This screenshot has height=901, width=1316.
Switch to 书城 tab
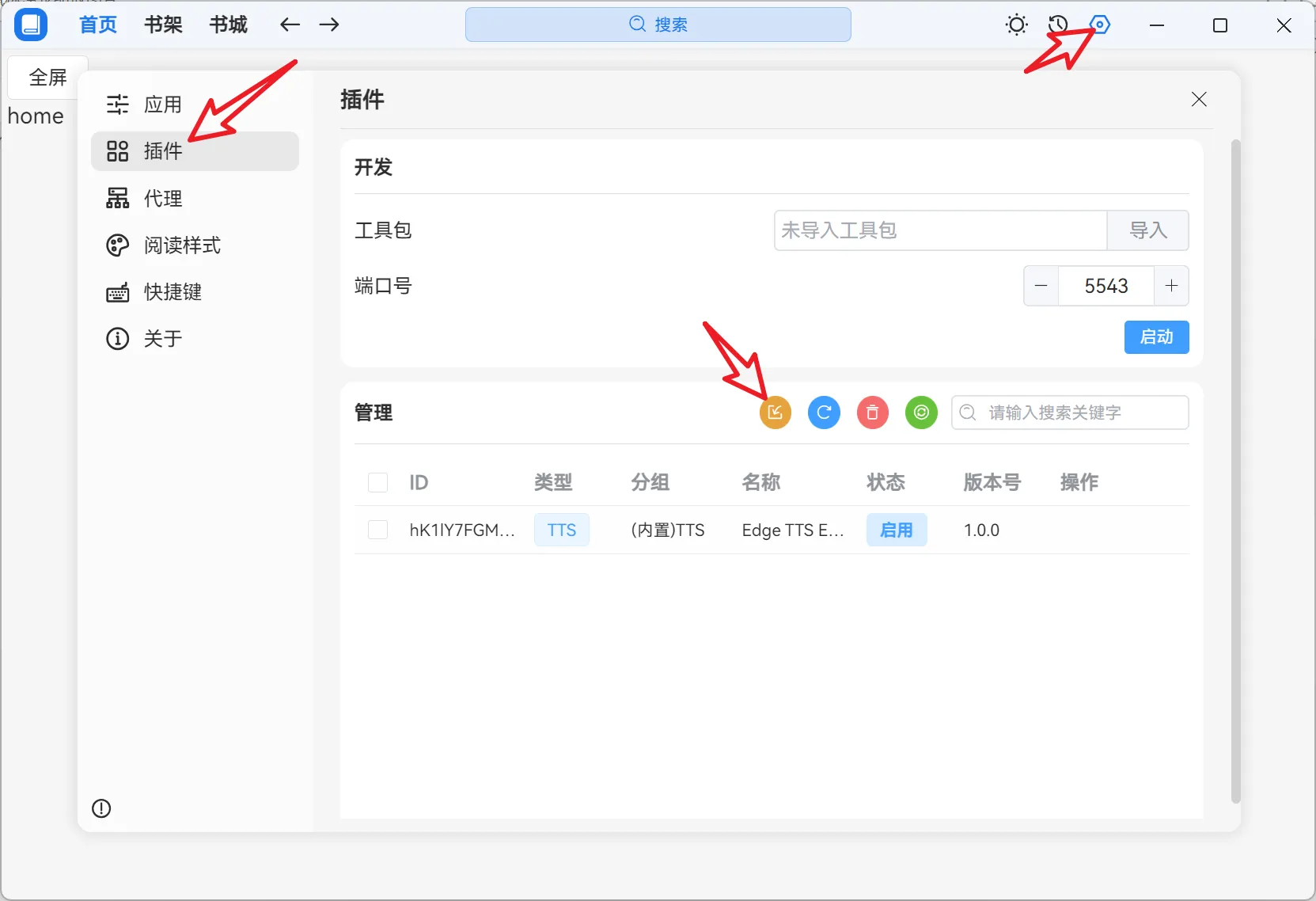pyautogui.click(x=229, y=25)
